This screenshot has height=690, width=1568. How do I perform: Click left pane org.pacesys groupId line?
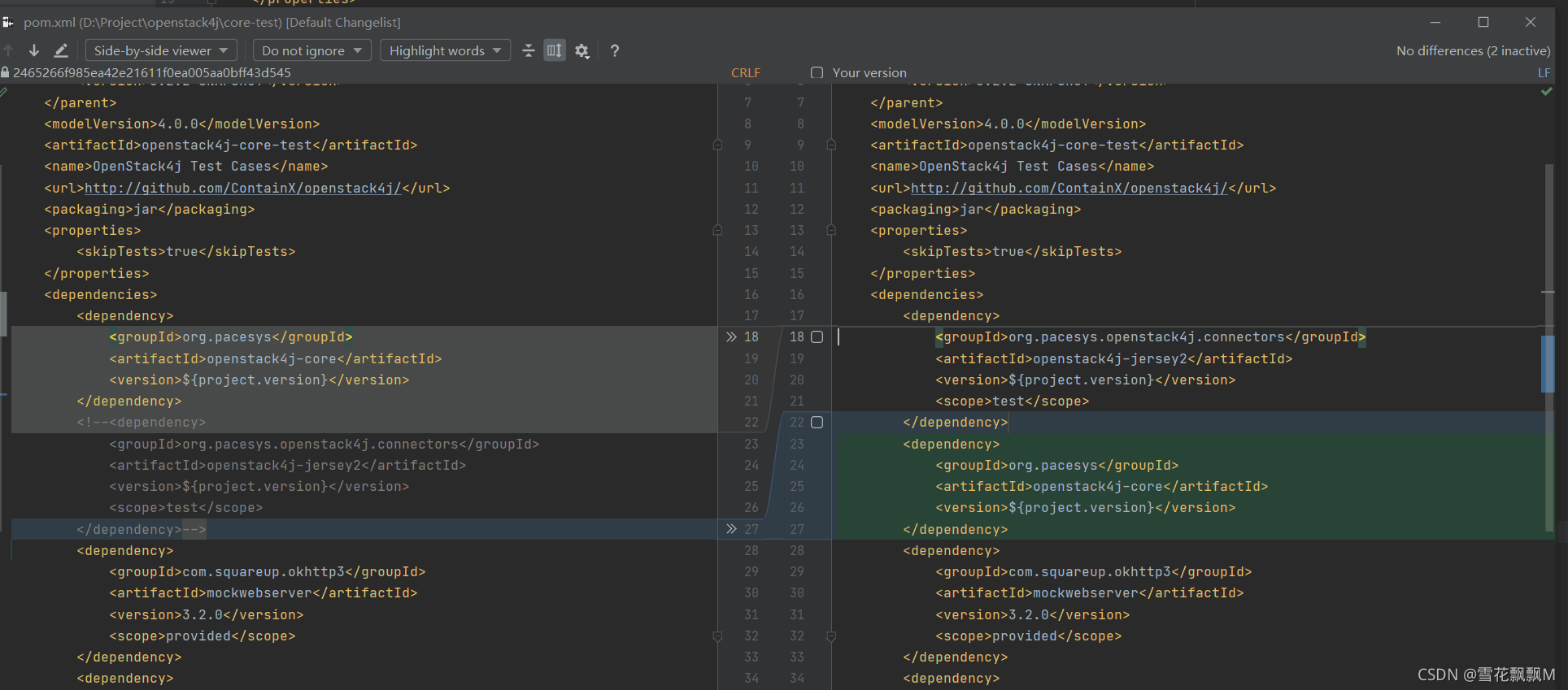(x=231, y=336)
